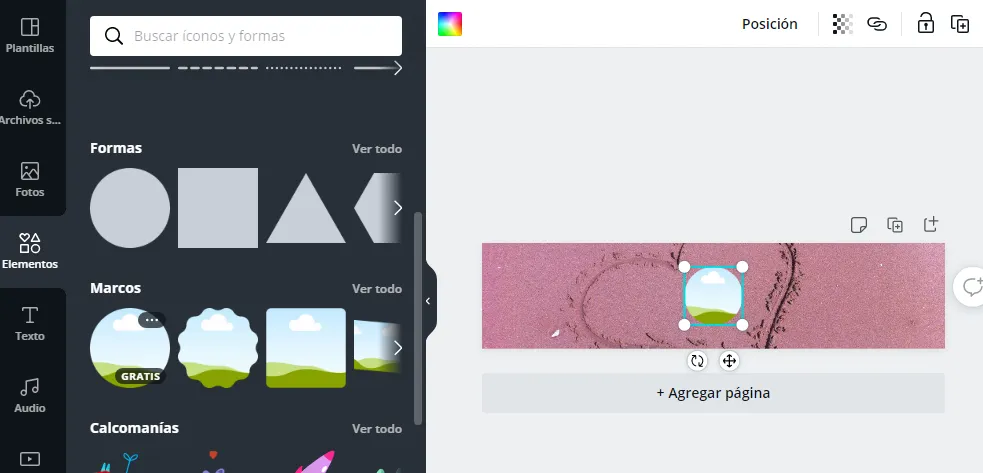Add the circle frame marked GRATIS
This screenshot has width=983, height=473.
point(130,348)
